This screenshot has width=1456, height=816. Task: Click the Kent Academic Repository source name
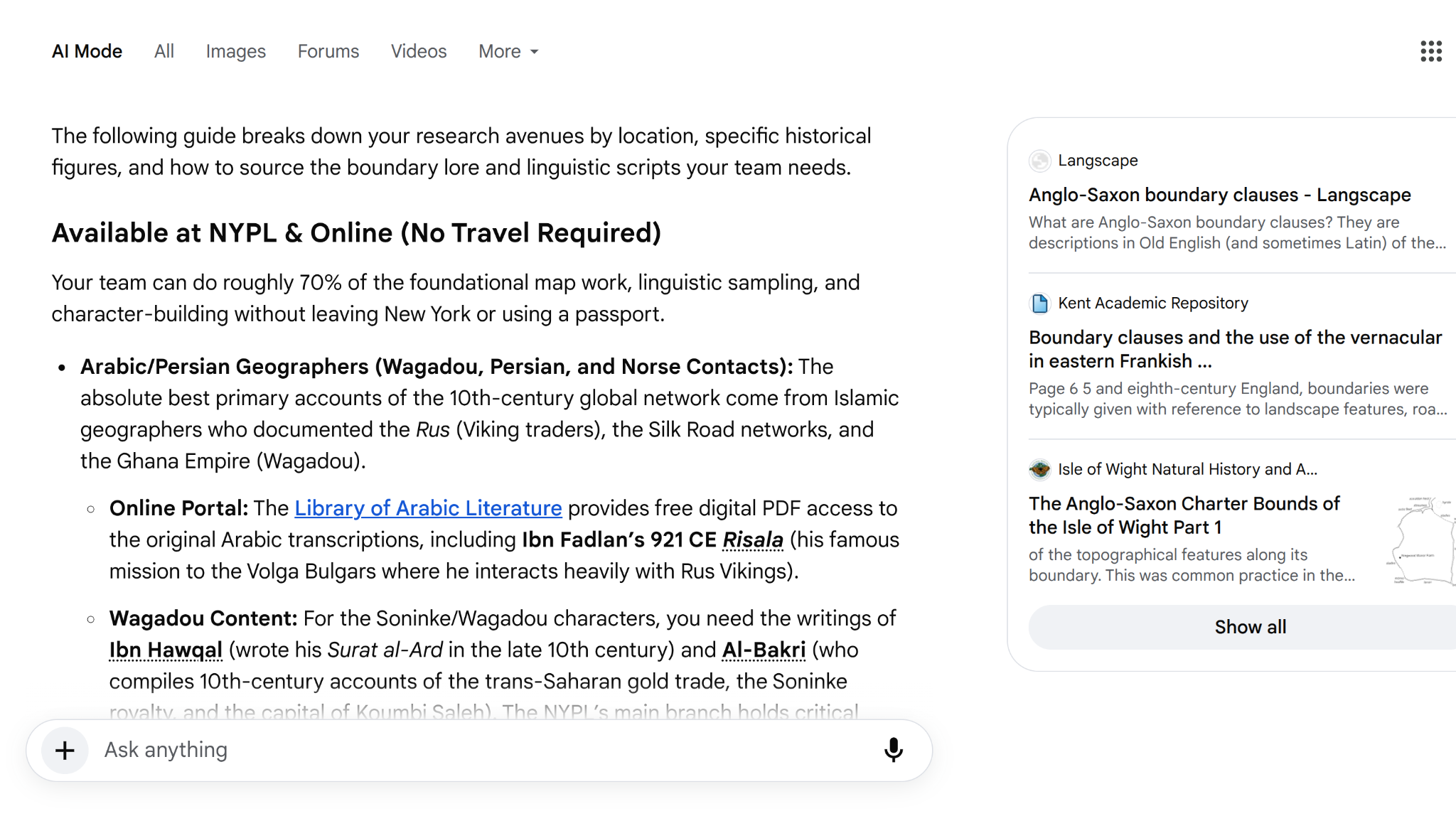(1152, 304)
